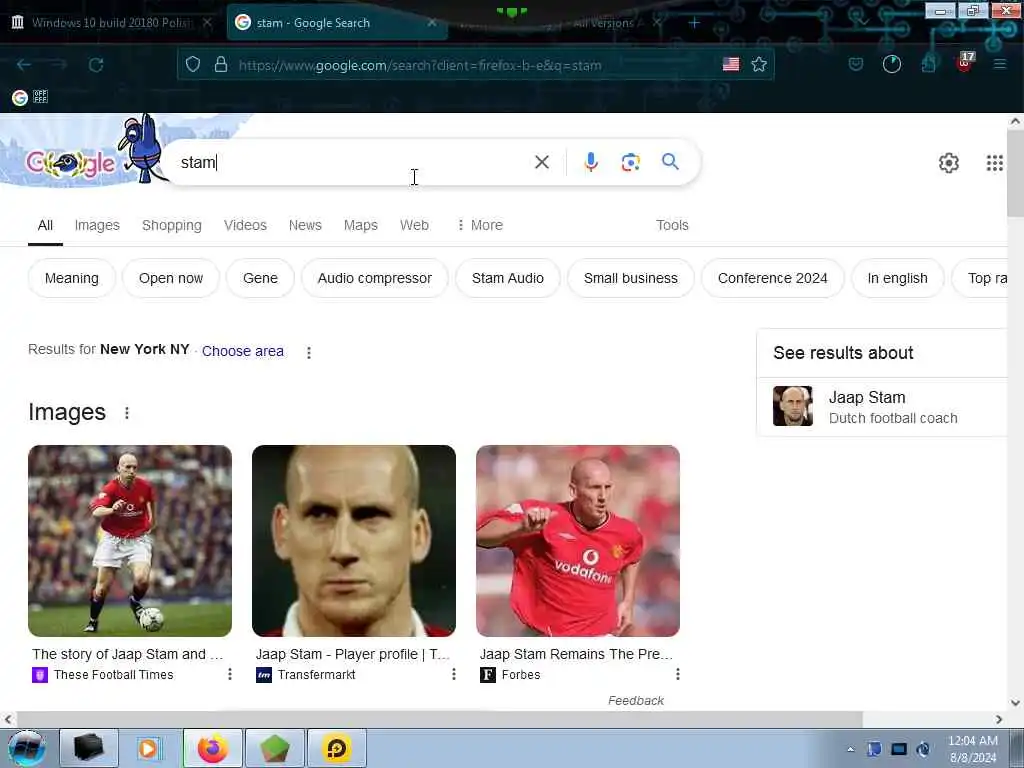Open media player taskbar icon
This screenshot has width=1024, height=768.
[148, 748]
